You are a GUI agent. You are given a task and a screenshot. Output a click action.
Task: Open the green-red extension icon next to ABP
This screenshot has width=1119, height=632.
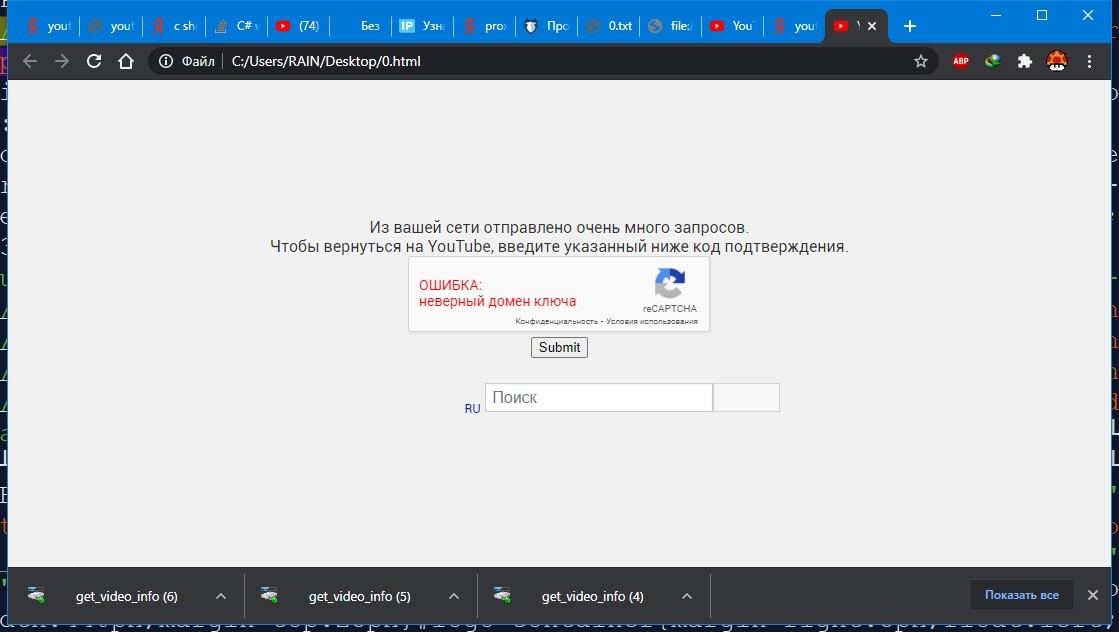click(992, 61)
